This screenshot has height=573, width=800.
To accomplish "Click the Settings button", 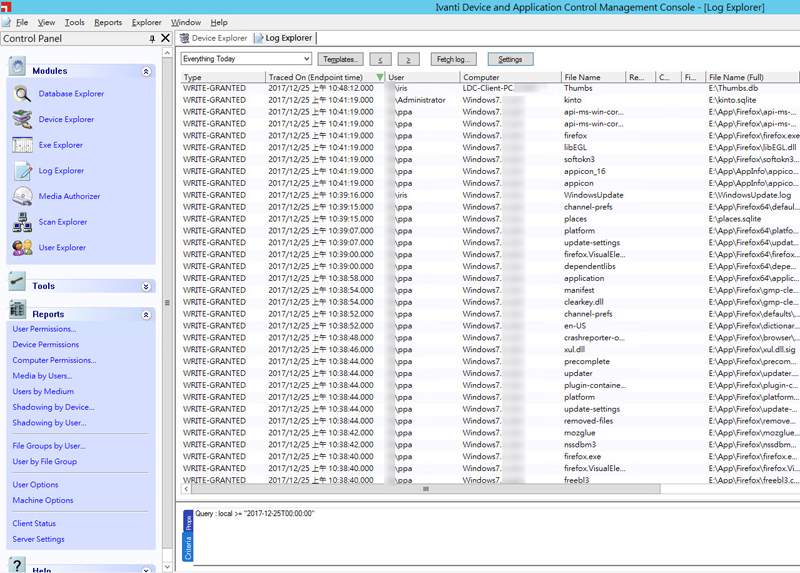I will pyautogui.click(x=510, y=59).
